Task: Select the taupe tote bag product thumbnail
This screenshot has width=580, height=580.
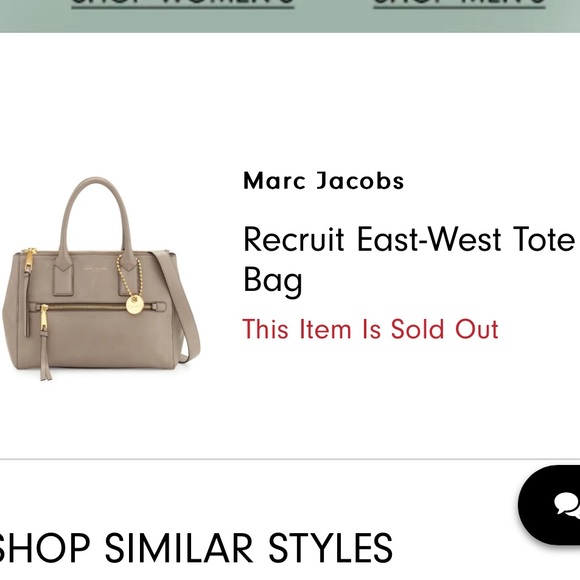Action: pyautogui.click(x=101, y=279)
